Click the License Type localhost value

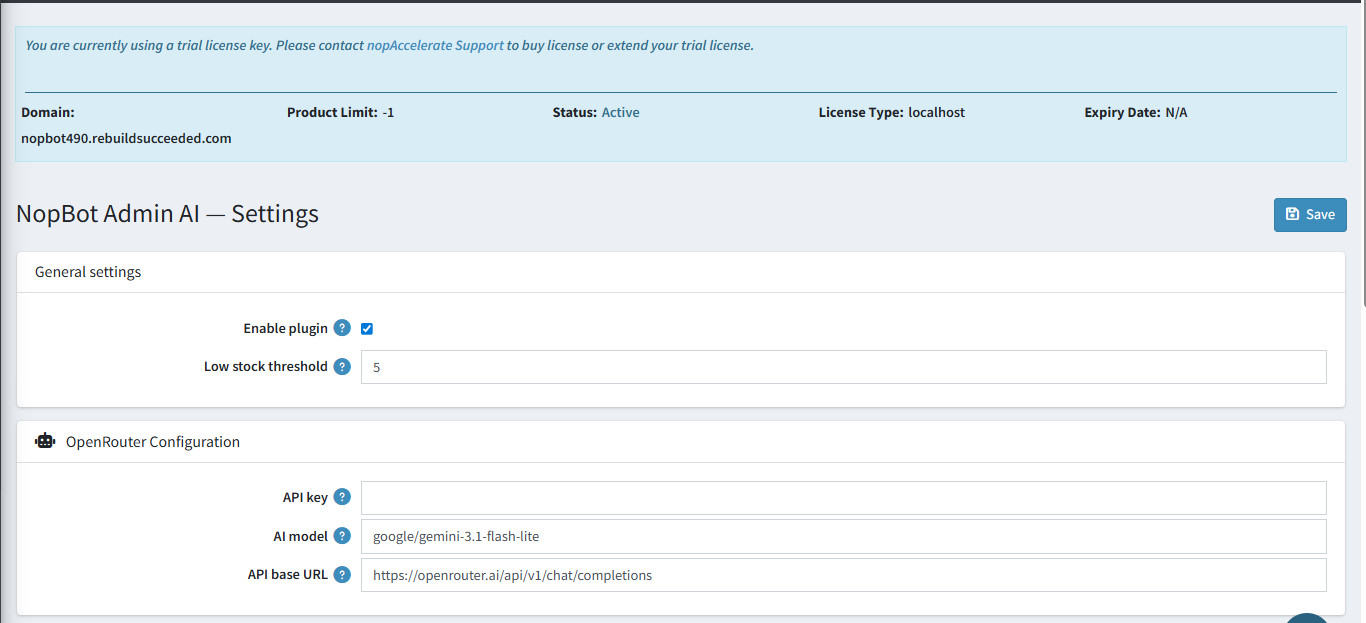(x=937, y=112)
